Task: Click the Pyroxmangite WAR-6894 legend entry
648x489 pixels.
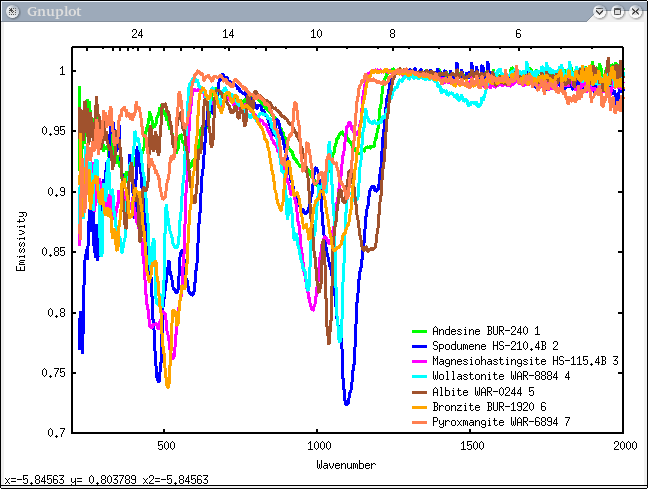Action: click(x=491, y=422)
